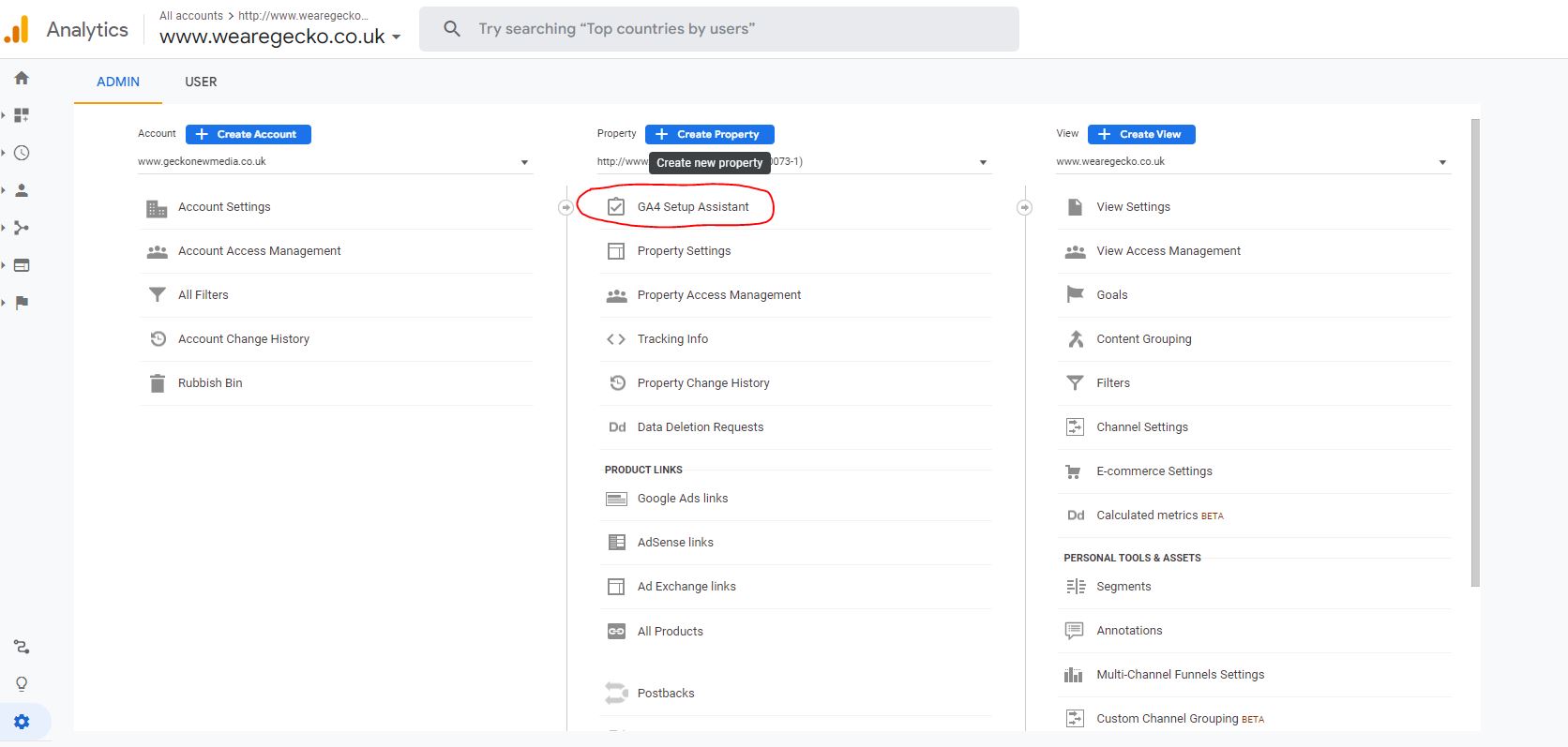Open the www.wearegecko.co.uk account picker dropdown
Image resolution: width=1568 pixels, height=747 pixels.
point(280,37)
